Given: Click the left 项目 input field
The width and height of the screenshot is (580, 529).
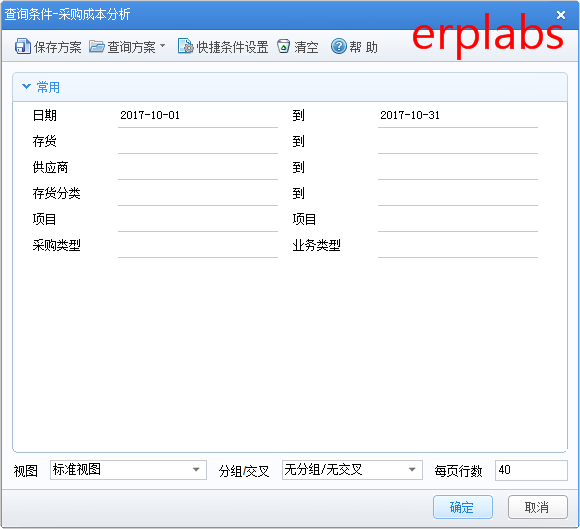Looking at the screenshot, I should [x=198, y=220].
